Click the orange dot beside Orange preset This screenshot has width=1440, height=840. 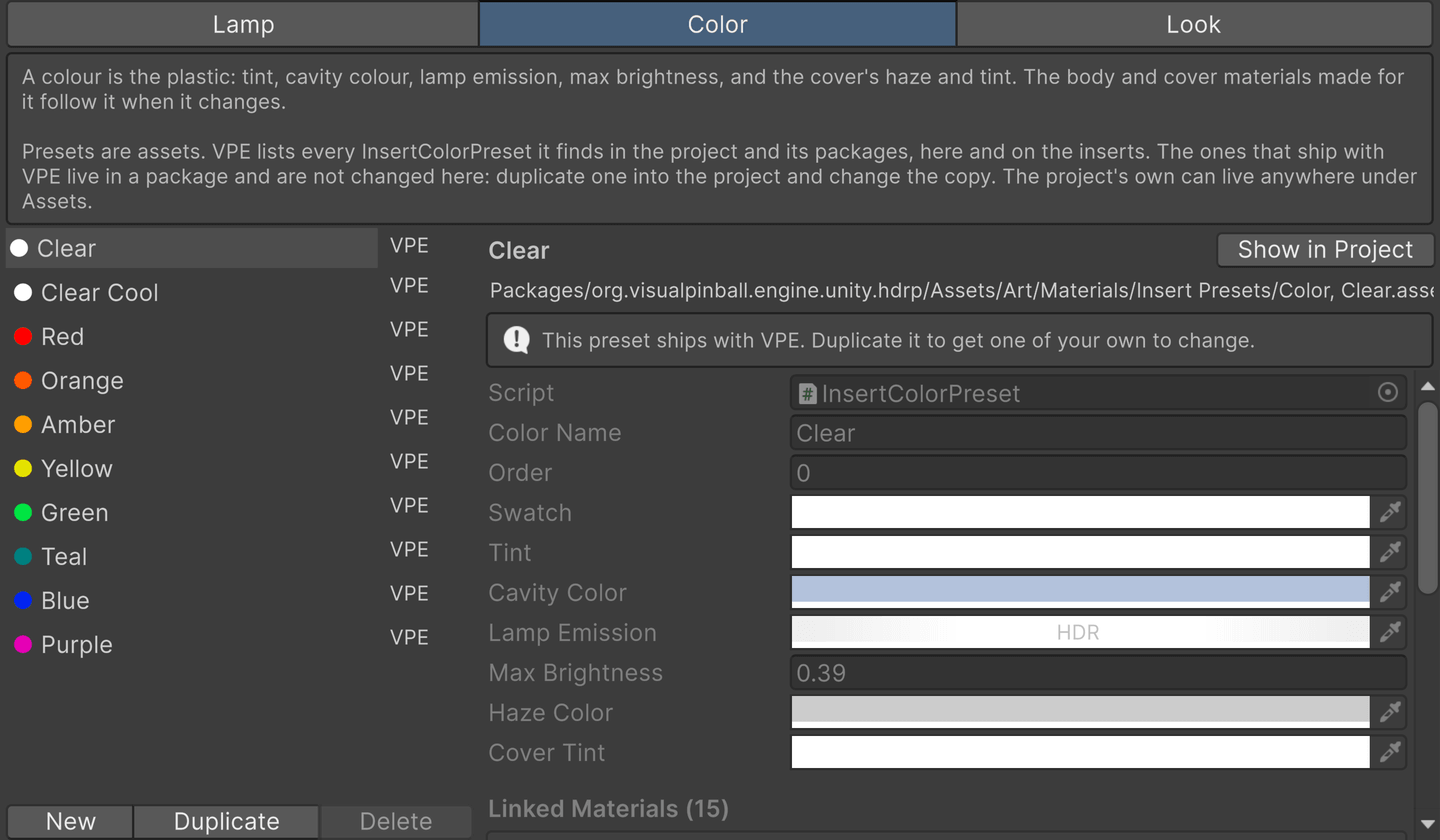pyautogui.click(x=23, y=381)
